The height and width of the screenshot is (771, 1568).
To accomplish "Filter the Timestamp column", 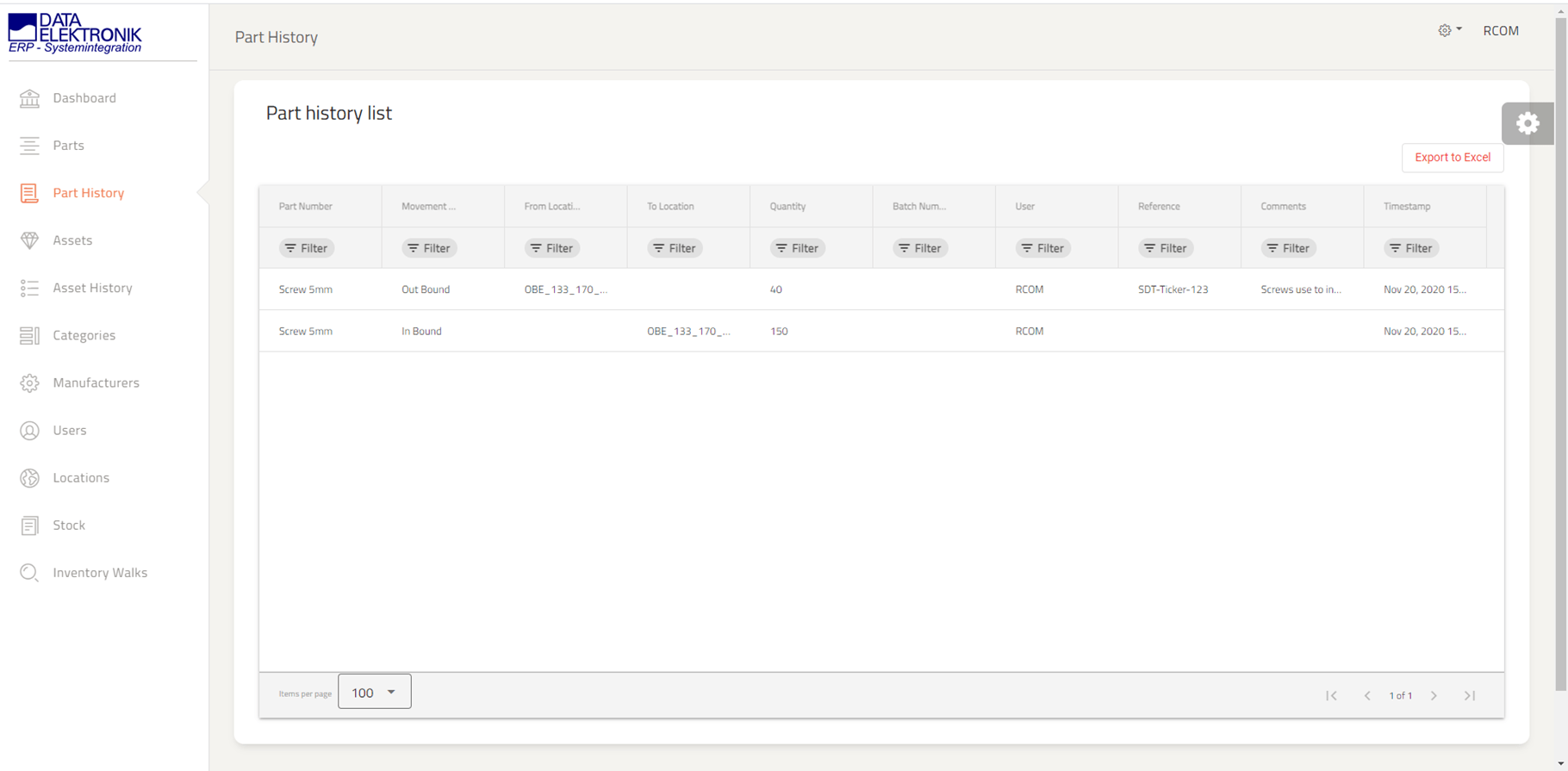I will (x=1411, y=248).
